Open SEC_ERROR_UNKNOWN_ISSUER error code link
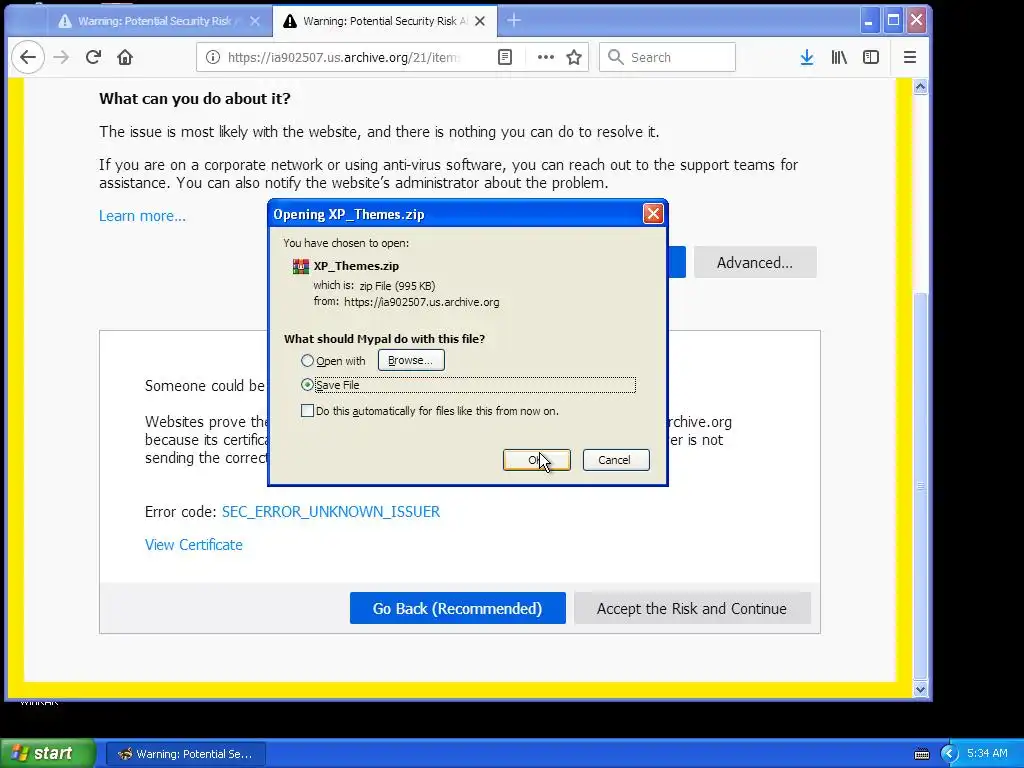This screenshot has height=768, width=1024. coord(330,512)
